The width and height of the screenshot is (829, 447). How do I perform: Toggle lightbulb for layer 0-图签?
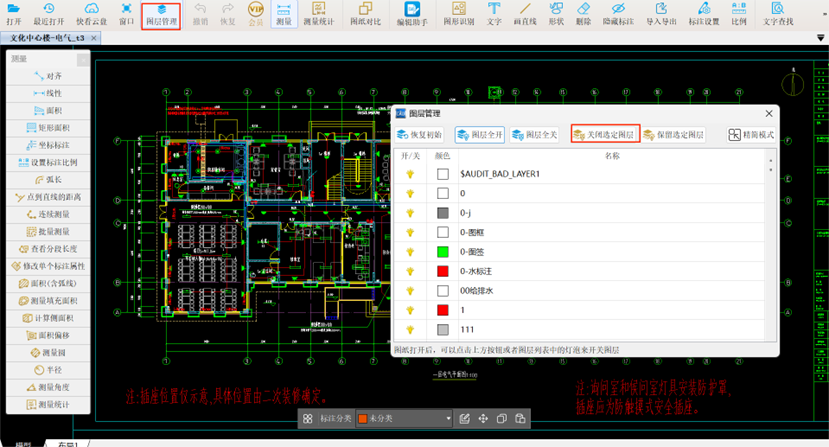tap(410, 252)
